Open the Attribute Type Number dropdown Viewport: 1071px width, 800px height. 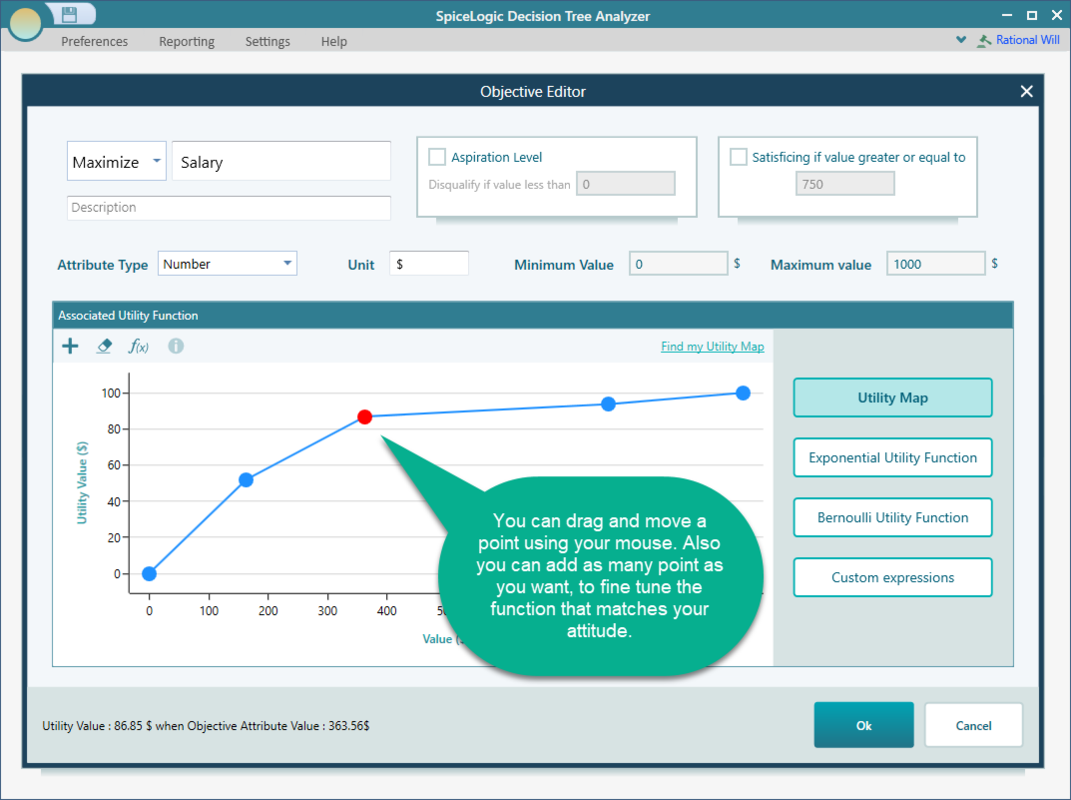click(x=227, y=264)
